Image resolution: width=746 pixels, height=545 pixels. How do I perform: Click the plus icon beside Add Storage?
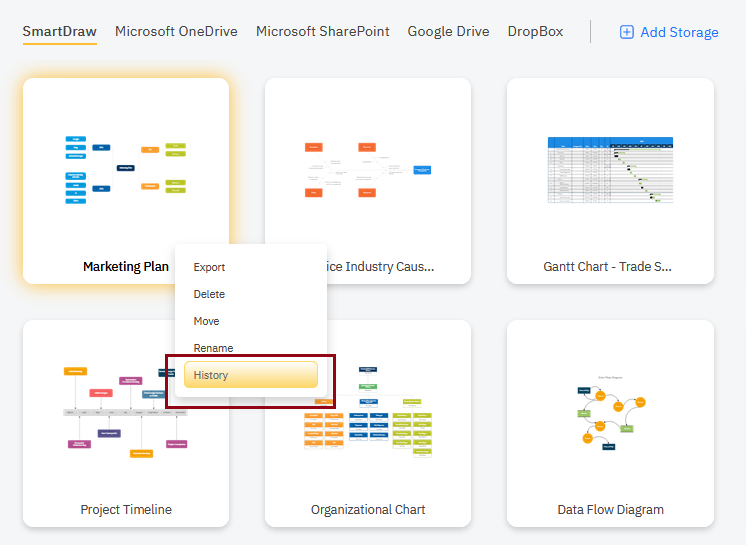click(627, 32)
